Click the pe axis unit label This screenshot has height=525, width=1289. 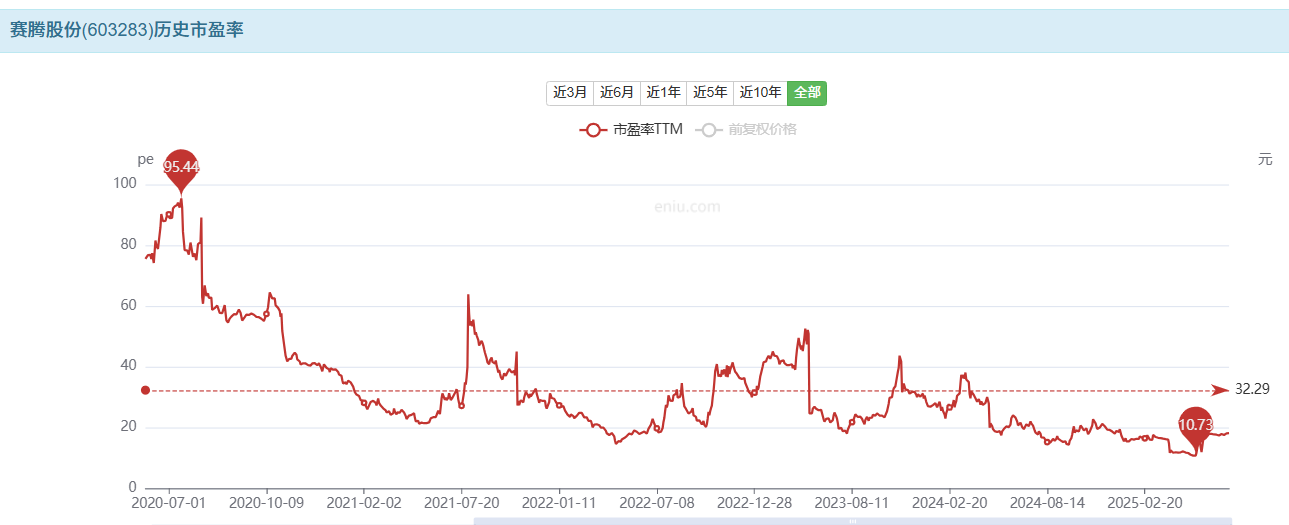click(145, 159)
